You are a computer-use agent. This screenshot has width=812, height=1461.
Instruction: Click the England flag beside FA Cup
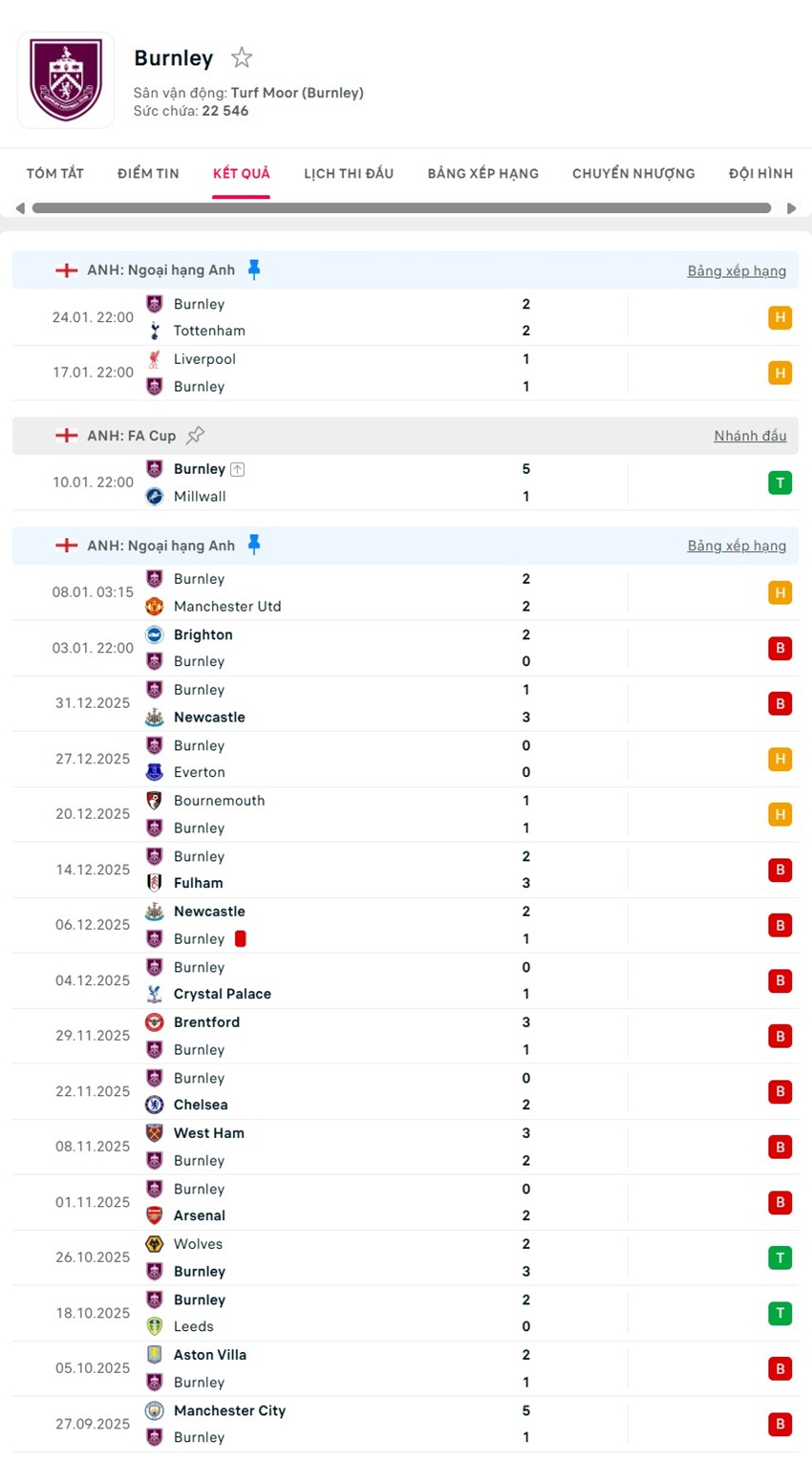[67, 436]
